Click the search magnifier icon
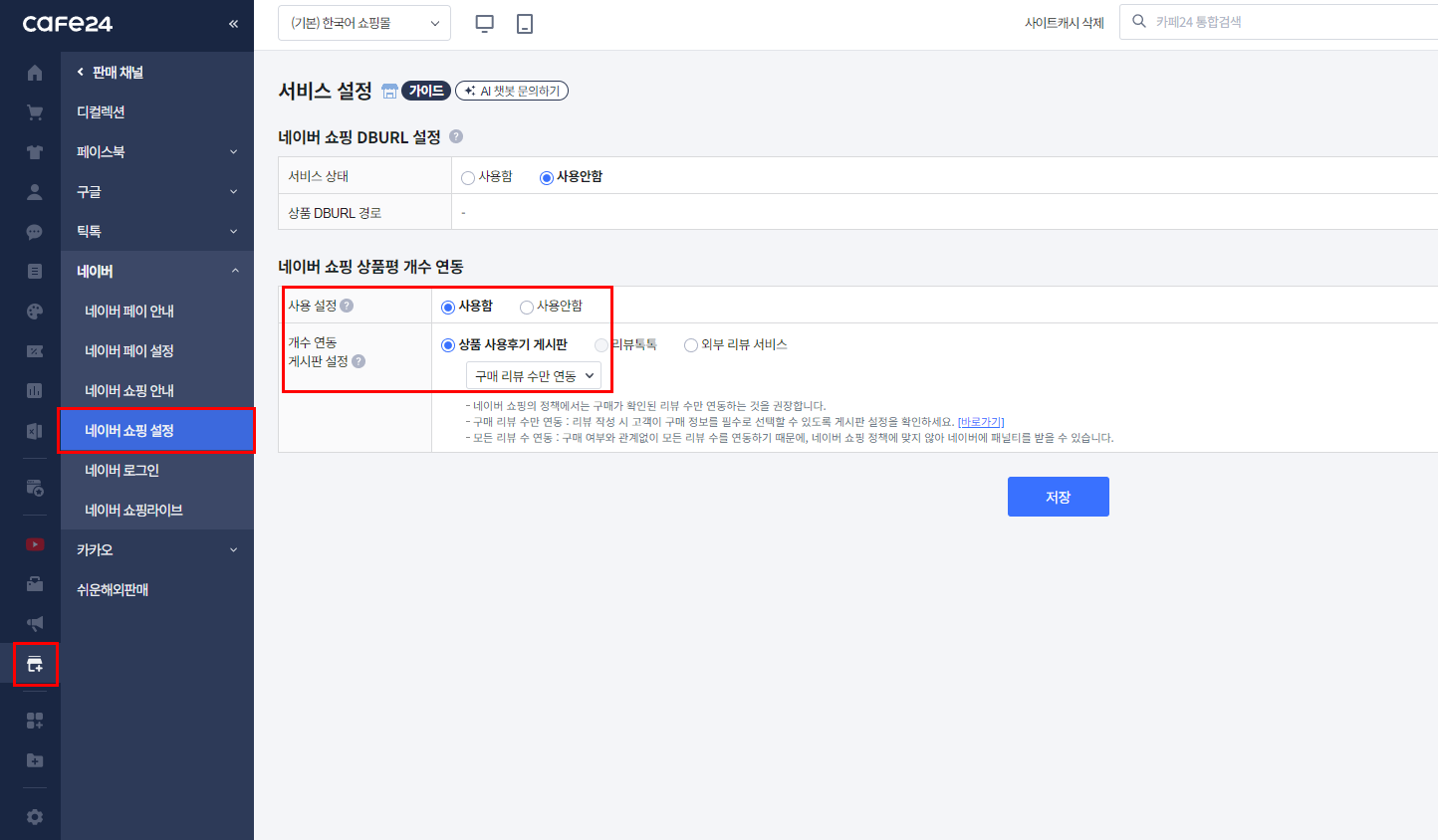 [1139, 21]
